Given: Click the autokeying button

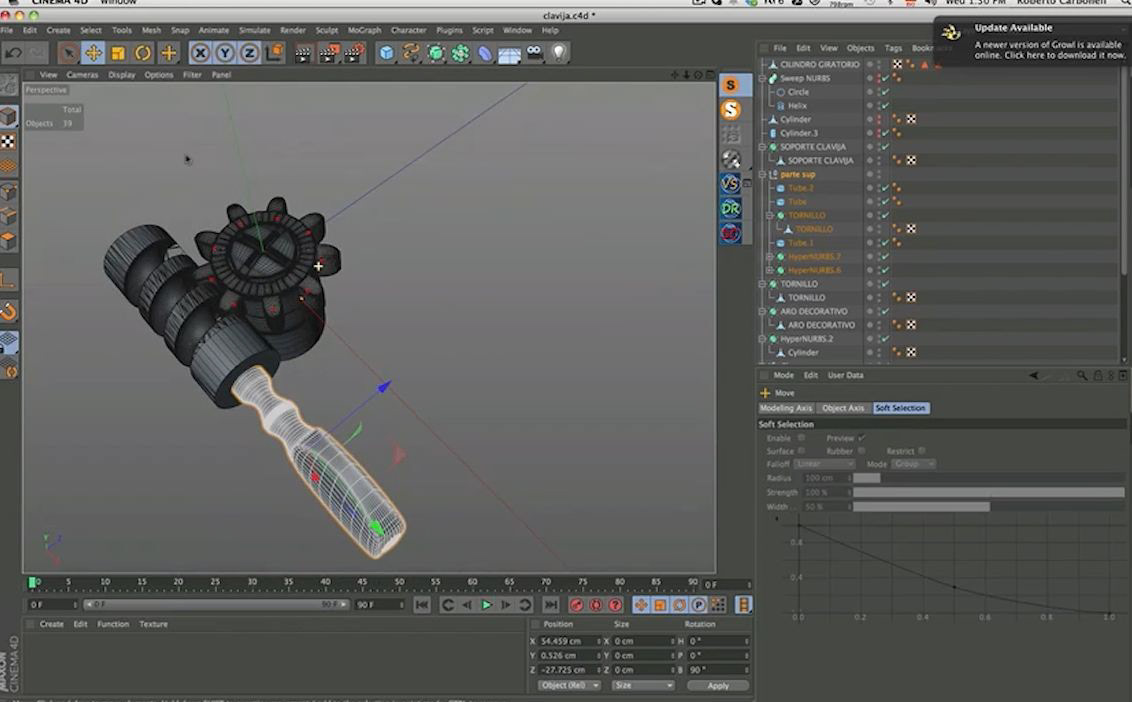Looking at the screenshot, I should pyautogui.click(x=596, y=604).
